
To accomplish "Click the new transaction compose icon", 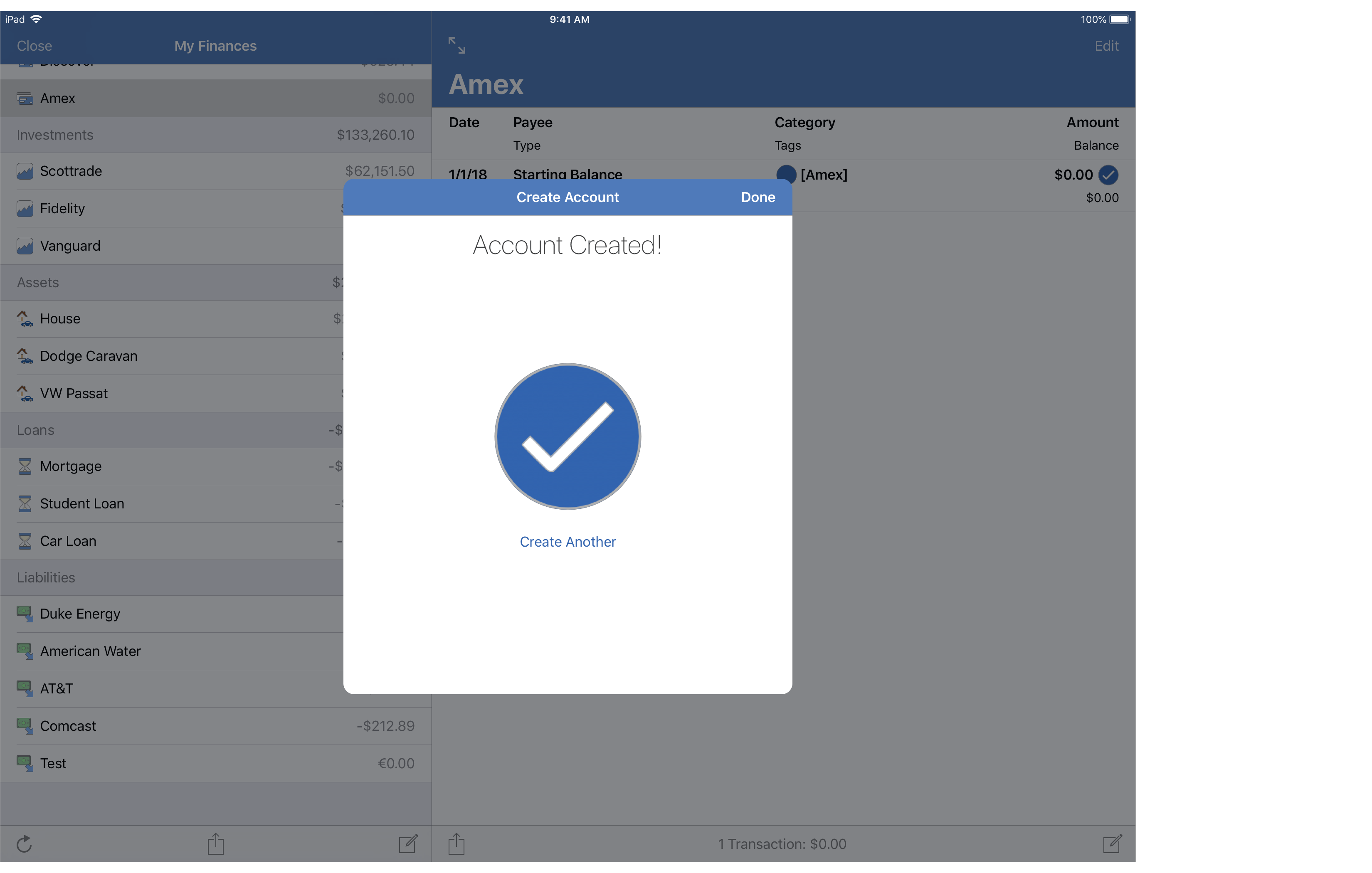I will click(x=1112, y=844).
